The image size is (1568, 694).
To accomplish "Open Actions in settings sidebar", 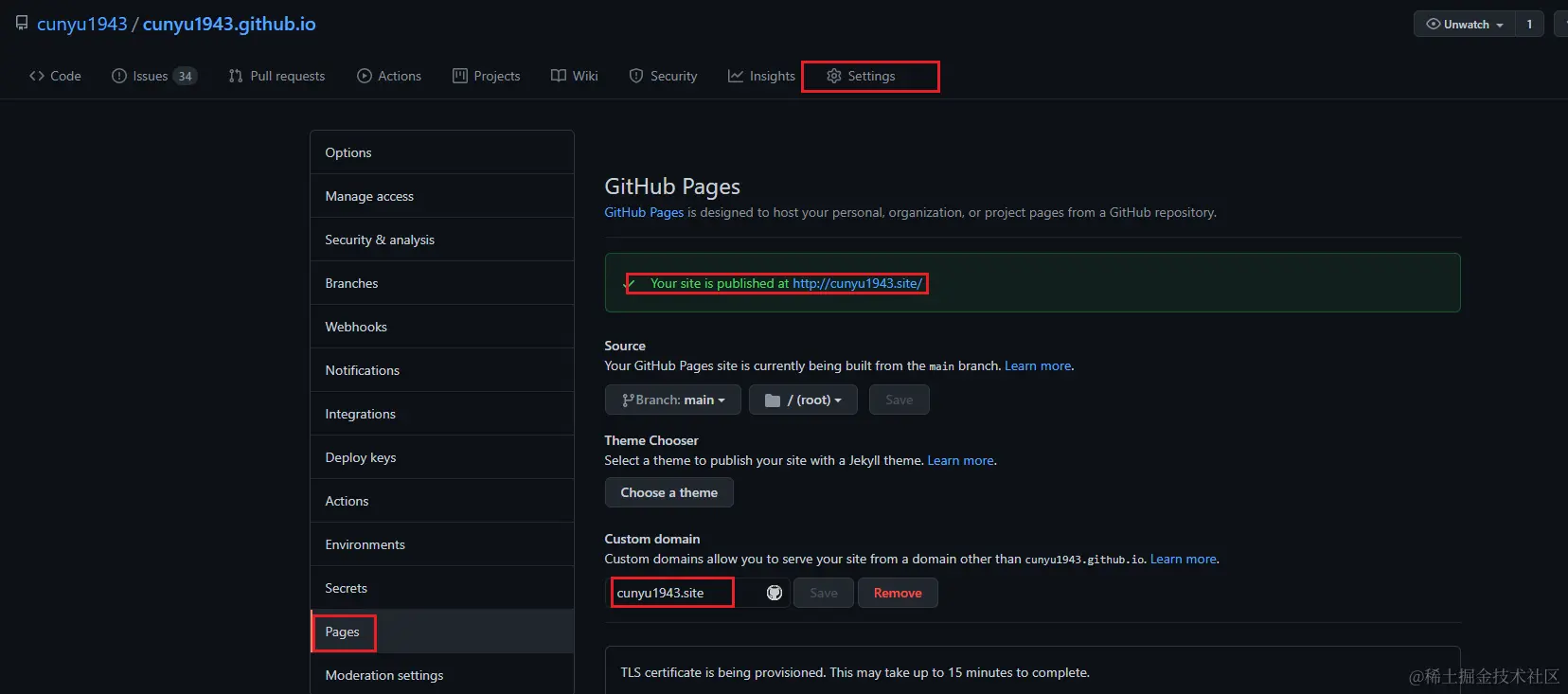I will (x=442, y=501).
